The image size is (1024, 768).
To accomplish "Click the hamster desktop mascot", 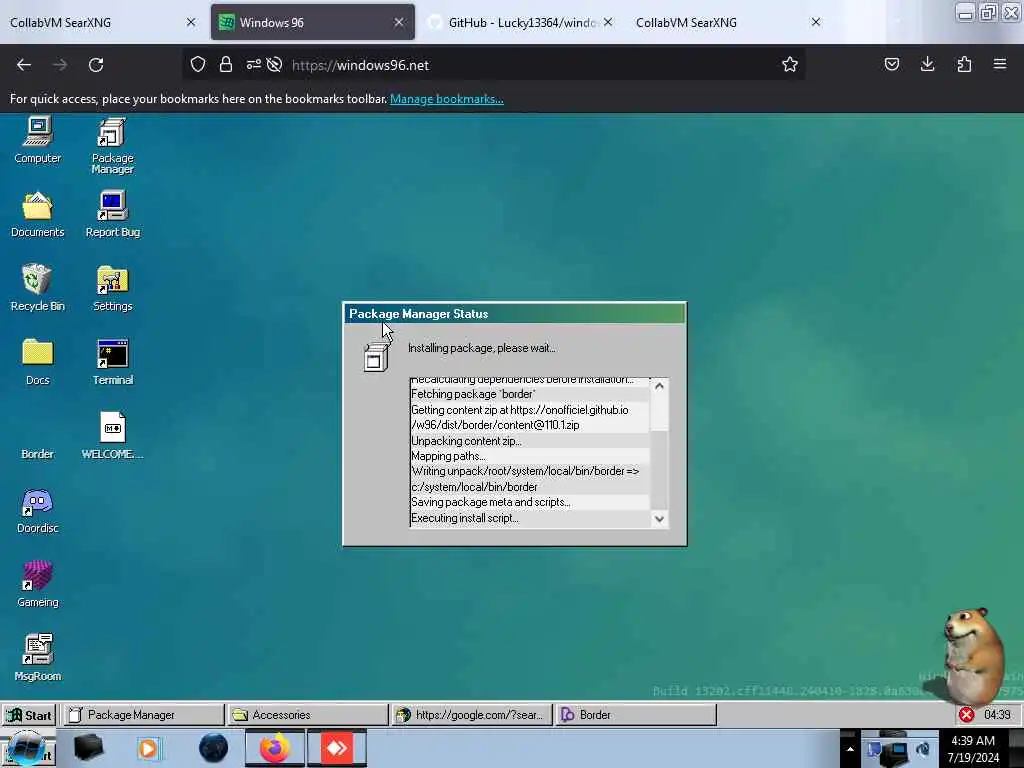I will tap(970, 655).
